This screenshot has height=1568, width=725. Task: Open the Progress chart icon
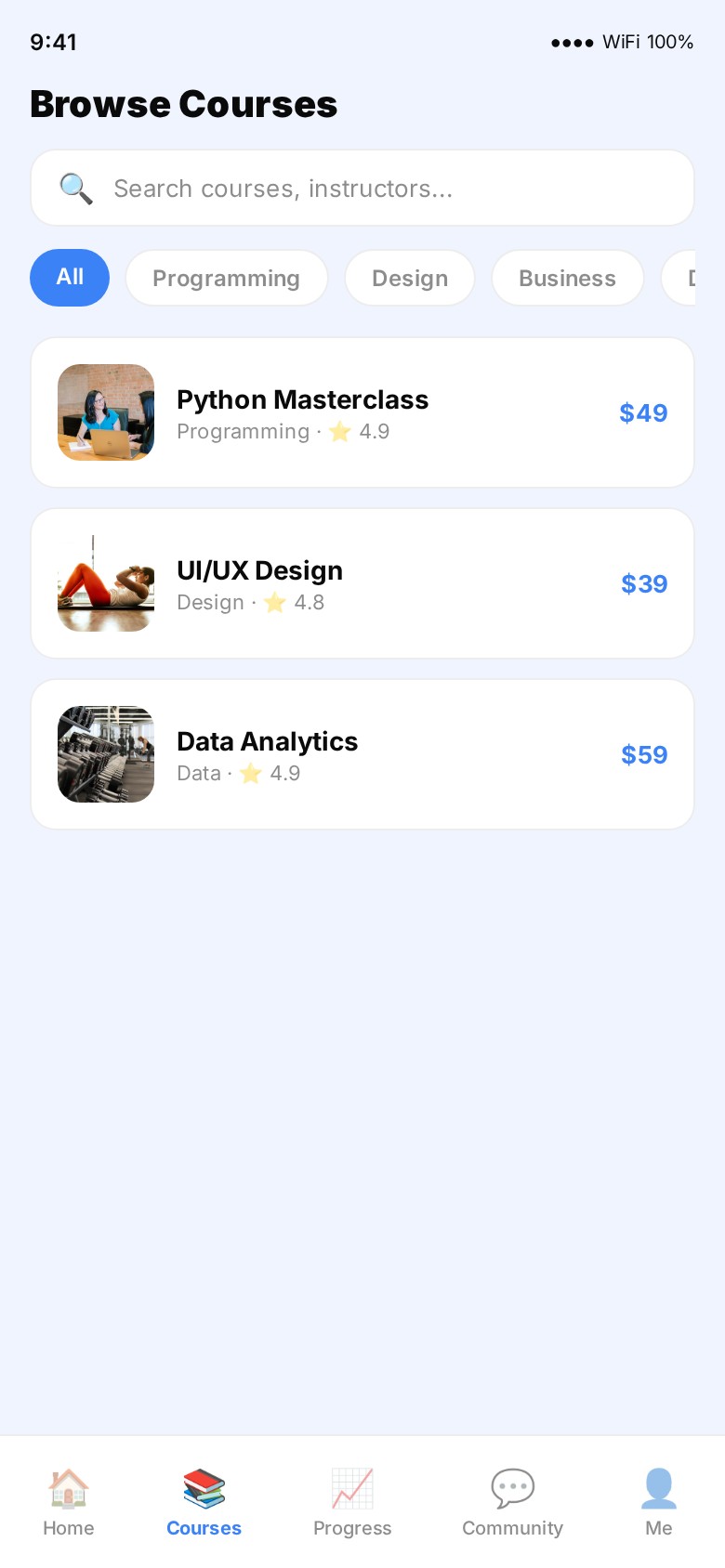pos(352,1487)
